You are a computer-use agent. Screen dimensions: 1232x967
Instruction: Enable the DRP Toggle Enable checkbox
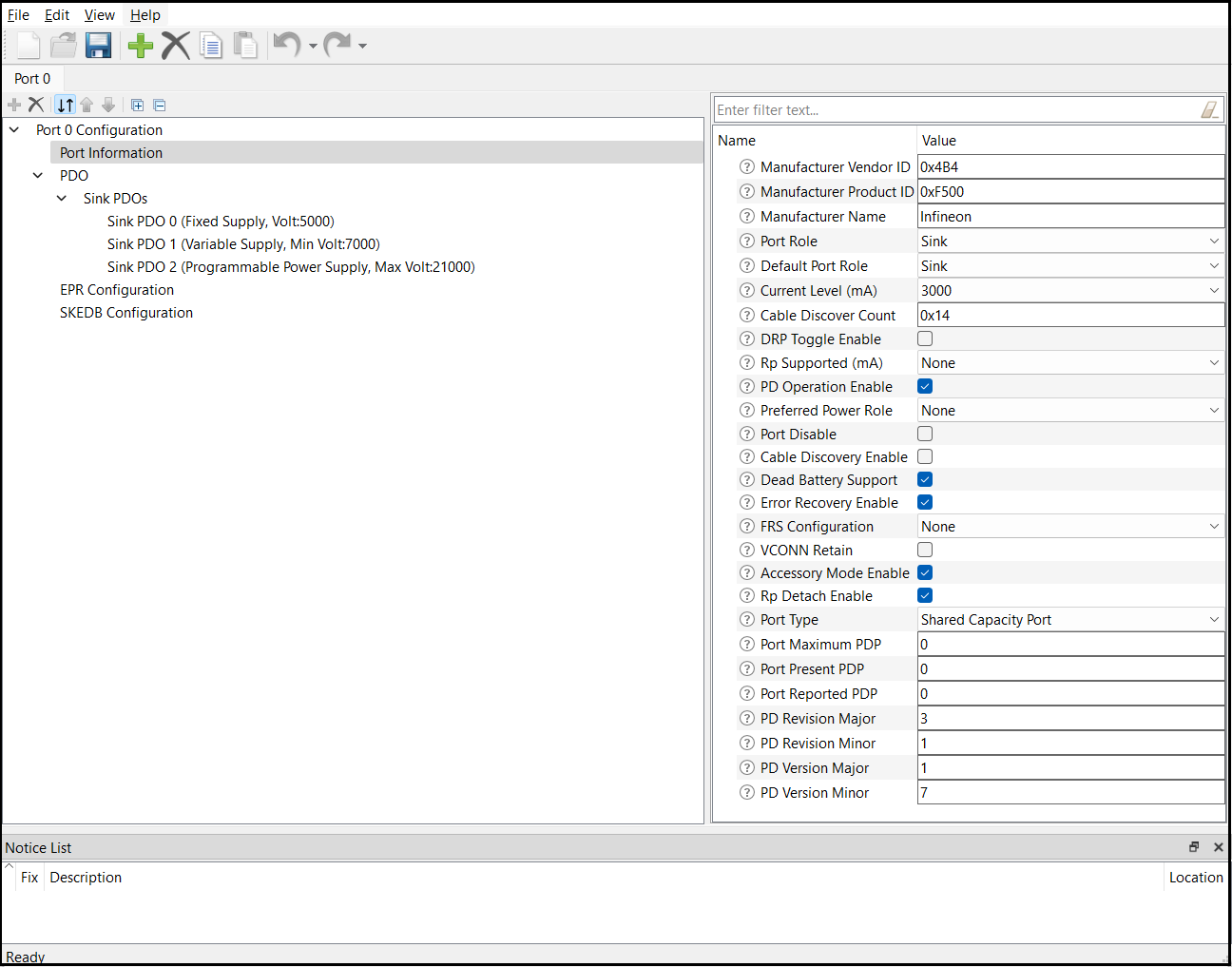[x=925, y=338]
